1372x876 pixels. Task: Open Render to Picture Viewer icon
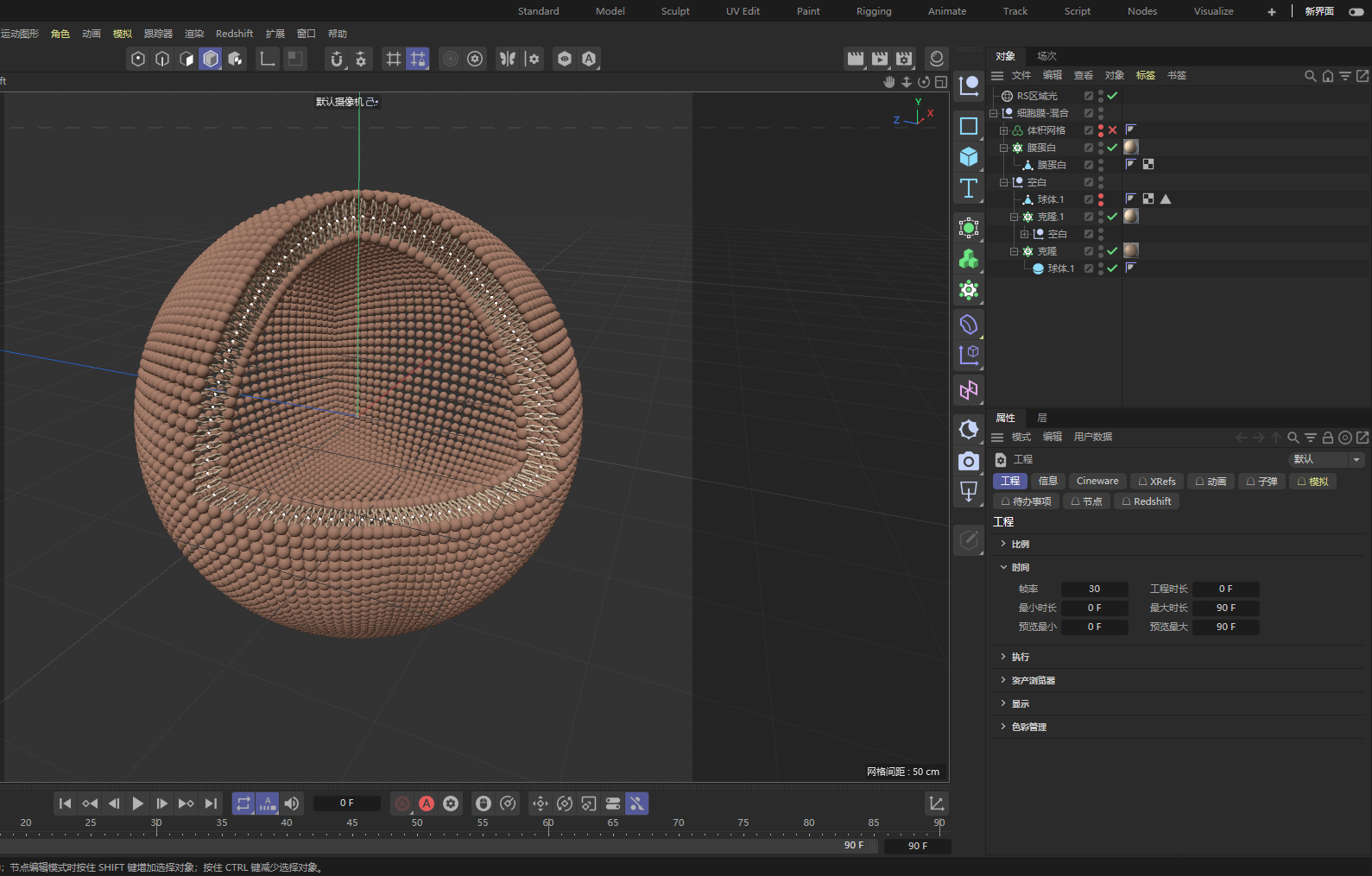click(x=880, y=59)
